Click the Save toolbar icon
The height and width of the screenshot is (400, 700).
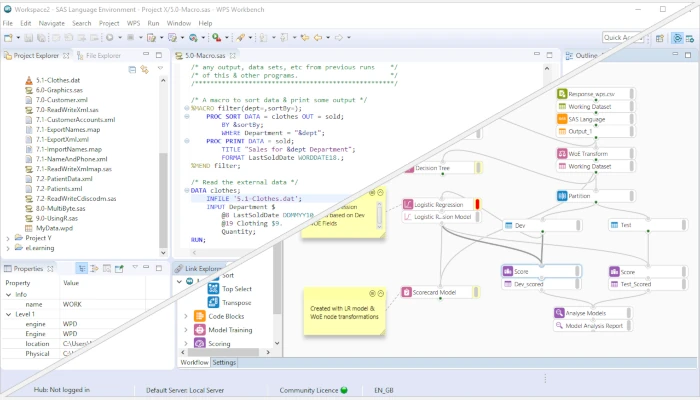[x=29, y=38]
